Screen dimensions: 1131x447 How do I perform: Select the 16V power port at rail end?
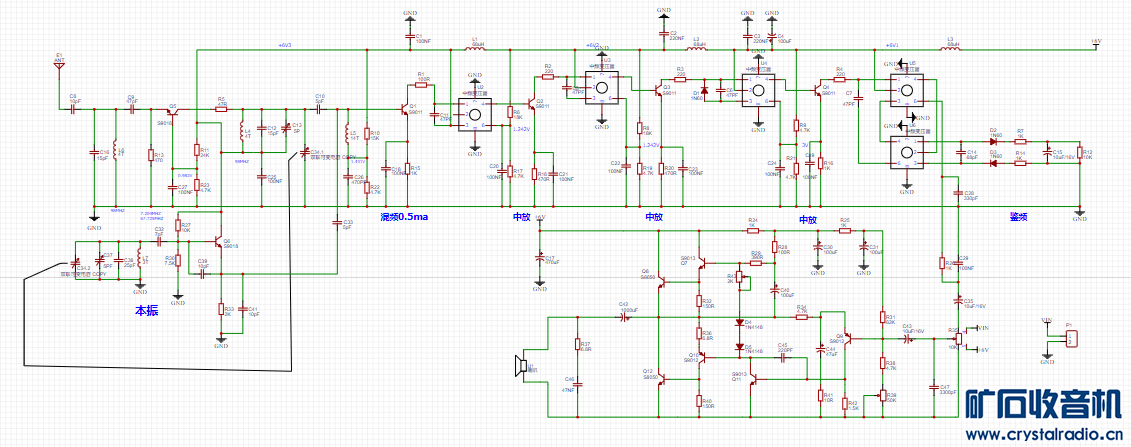tap(1096, 45)
